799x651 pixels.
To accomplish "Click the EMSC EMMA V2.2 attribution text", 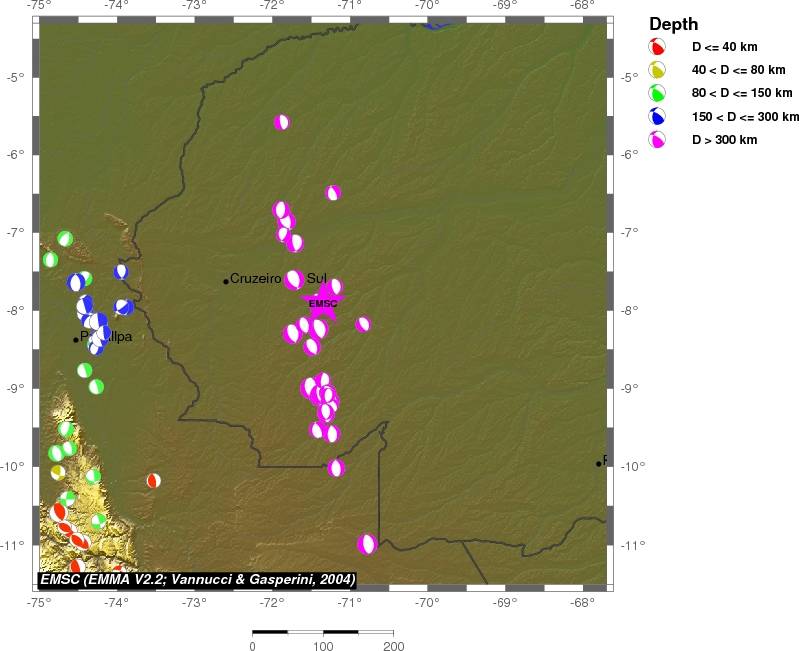I will pos(198,579).
